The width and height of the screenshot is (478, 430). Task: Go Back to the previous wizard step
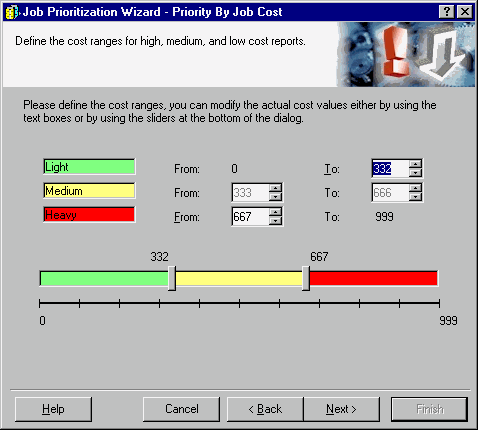(x=265, y=409)
